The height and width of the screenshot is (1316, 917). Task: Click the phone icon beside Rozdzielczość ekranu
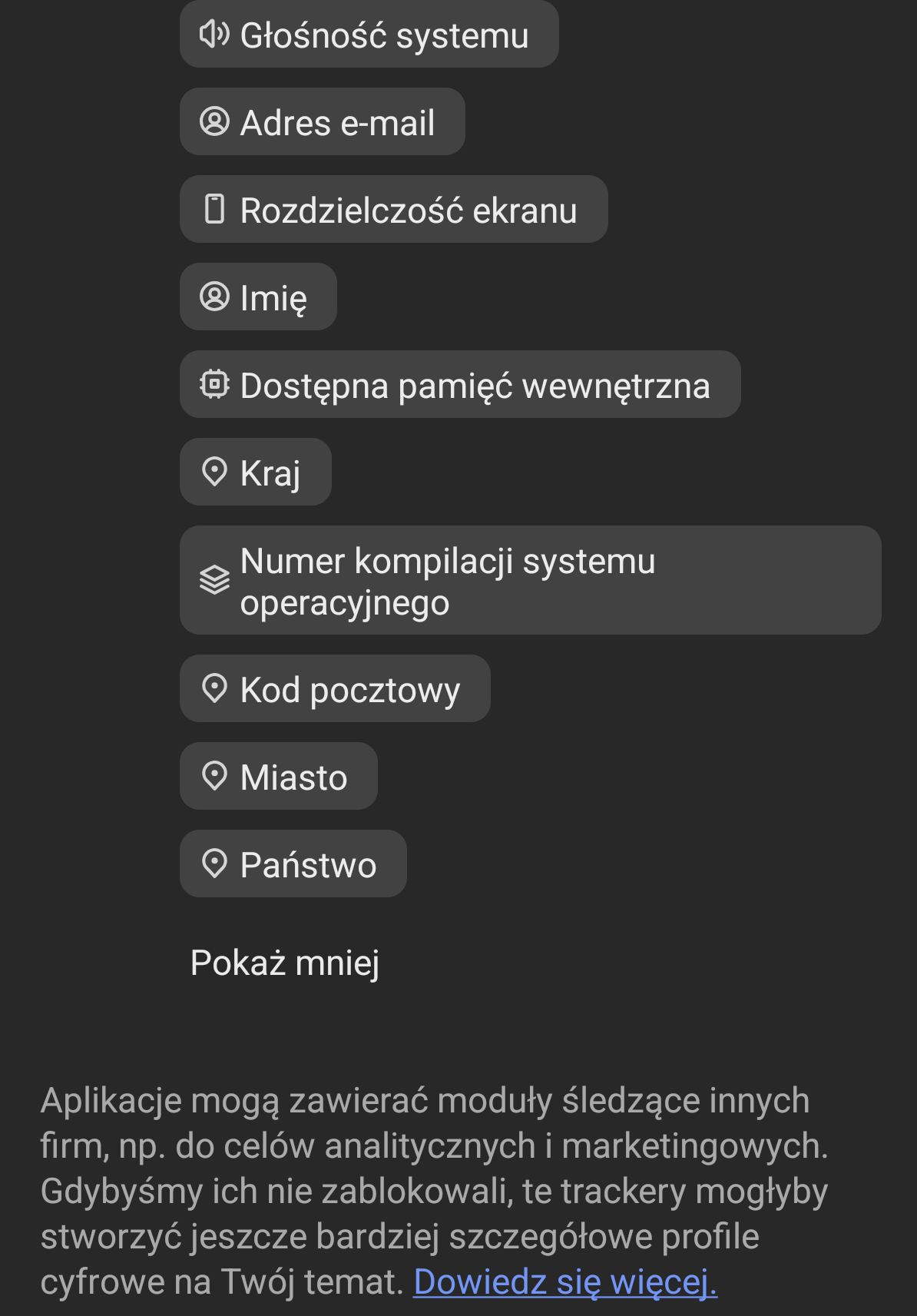(x=214, y=209)
